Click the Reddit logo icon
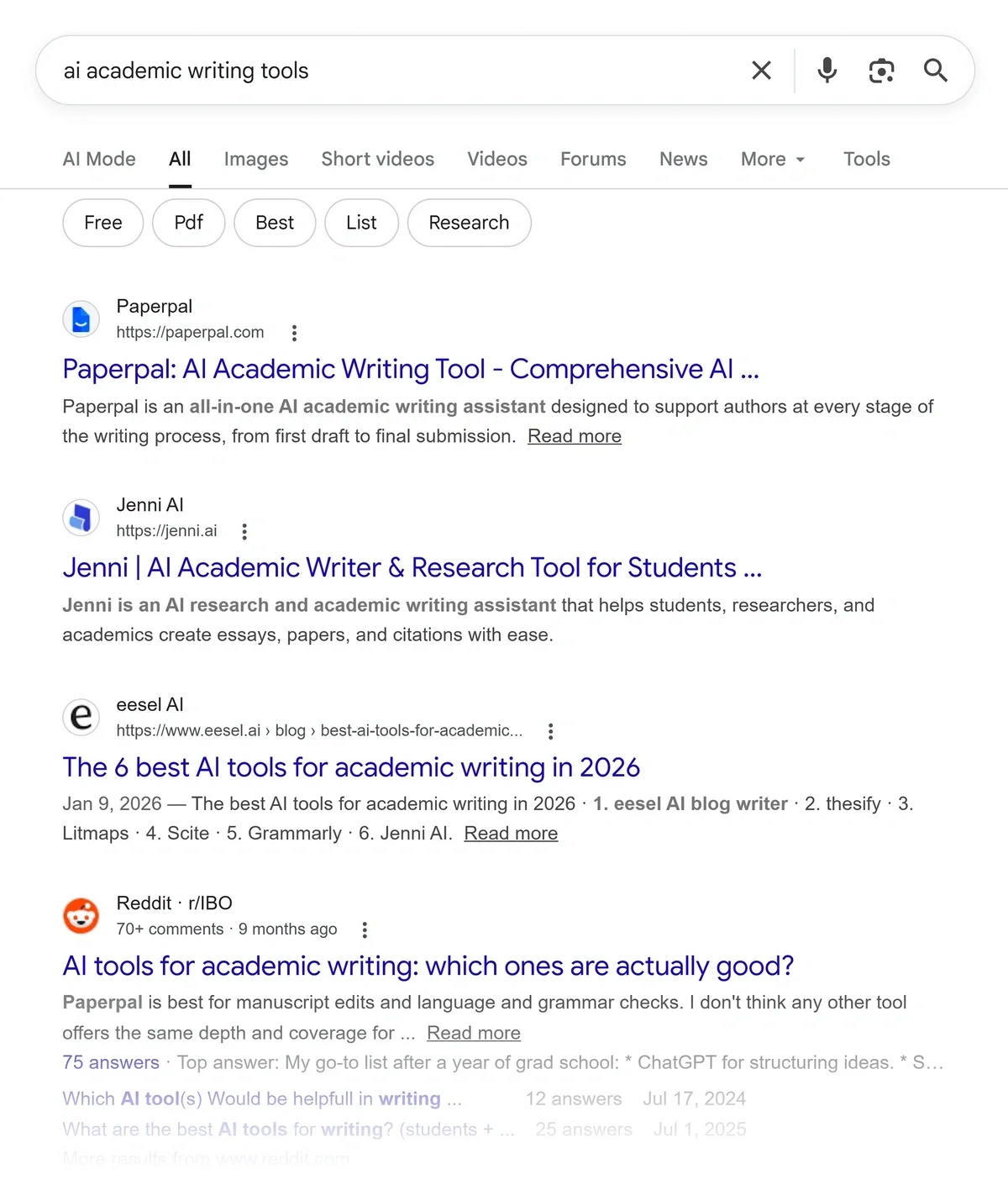Viewport: 1008px width, 1190px height. pos(81,915)
